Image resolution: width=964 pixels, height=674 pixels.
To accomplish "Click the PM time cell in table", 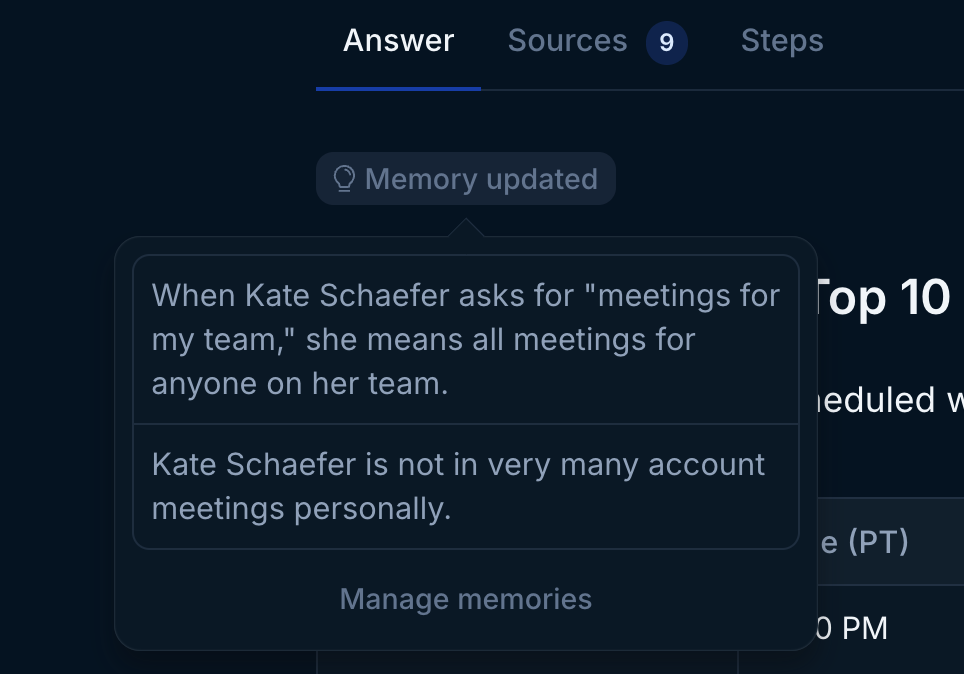I will (x=850, y=628).
